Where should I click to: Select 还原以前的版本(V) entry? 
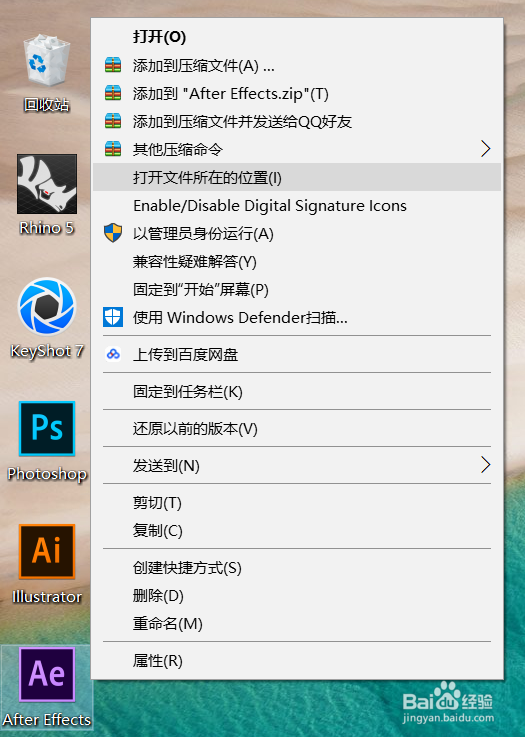(x=297, y=428)
